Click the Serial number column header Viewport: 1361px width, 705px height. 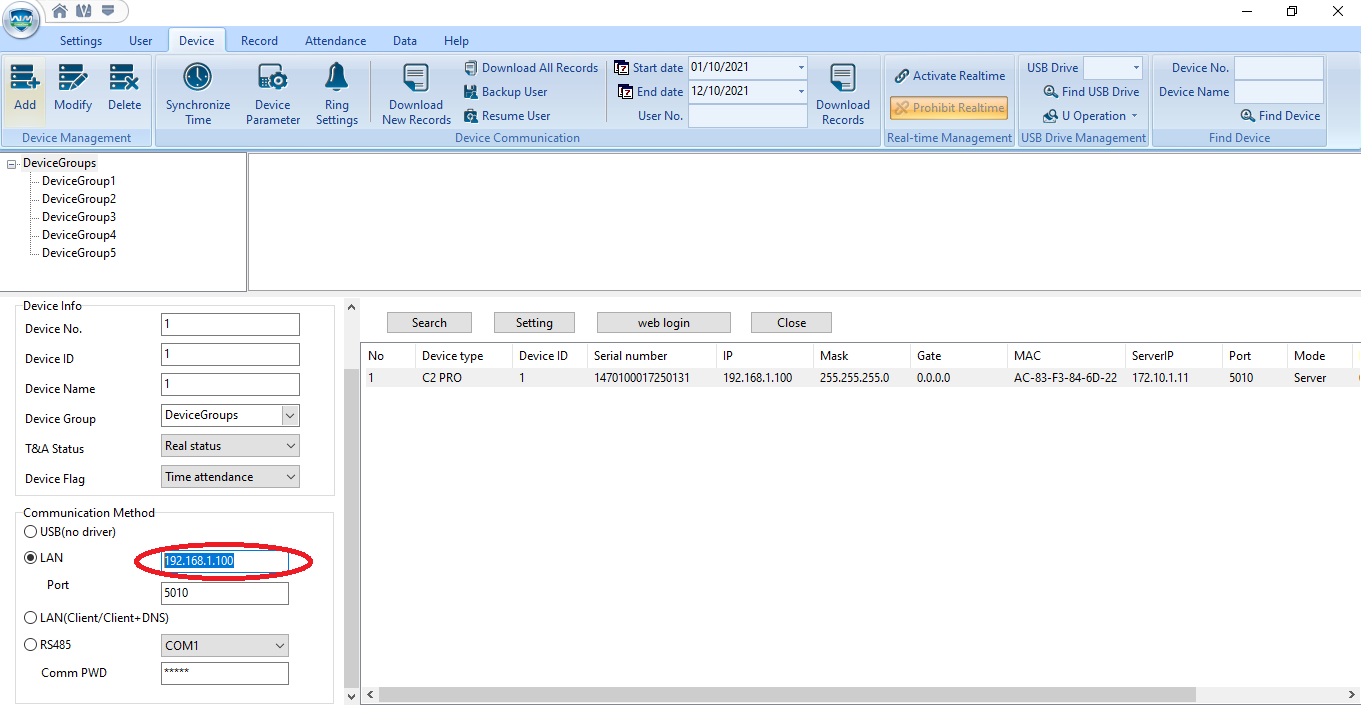(x=651, y=355)
